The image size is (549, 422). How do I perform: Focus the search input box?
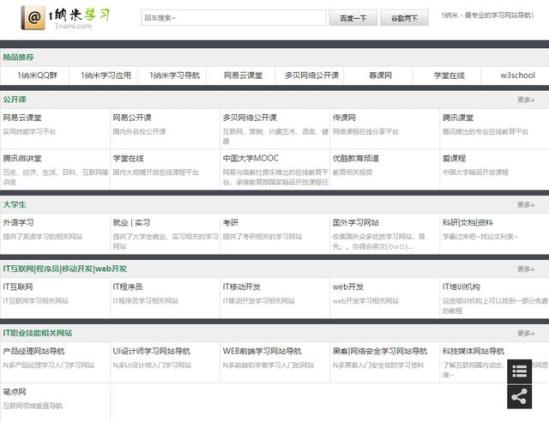234,18
